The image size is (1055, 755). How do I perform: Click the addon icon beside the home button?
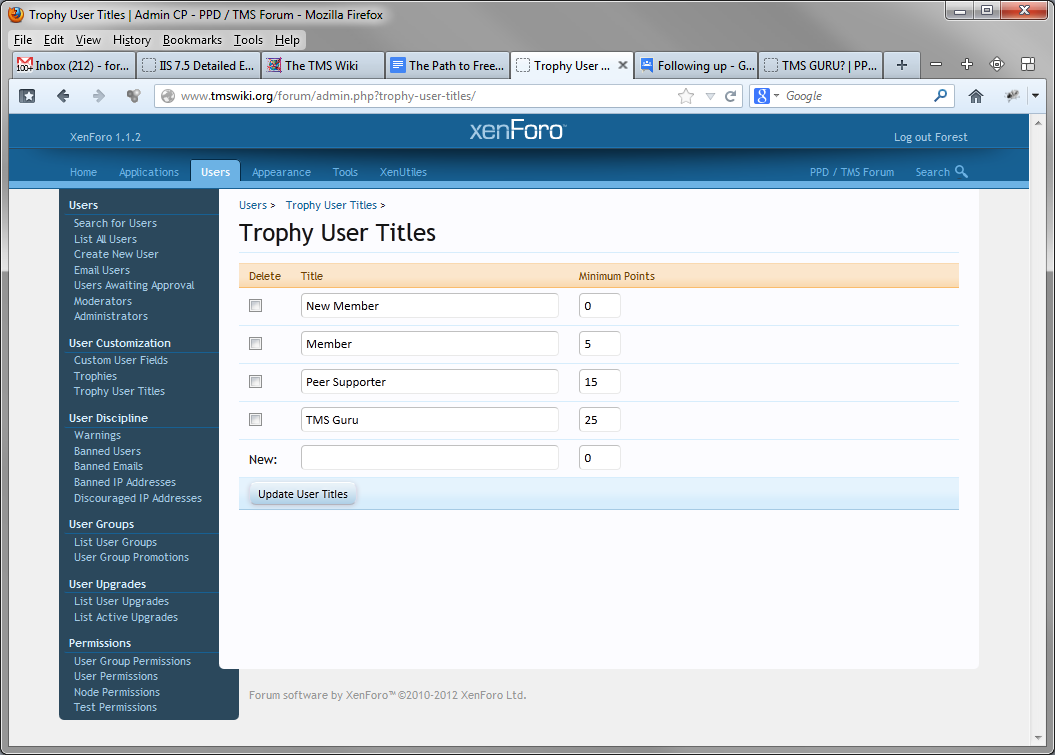(1012, 96)
